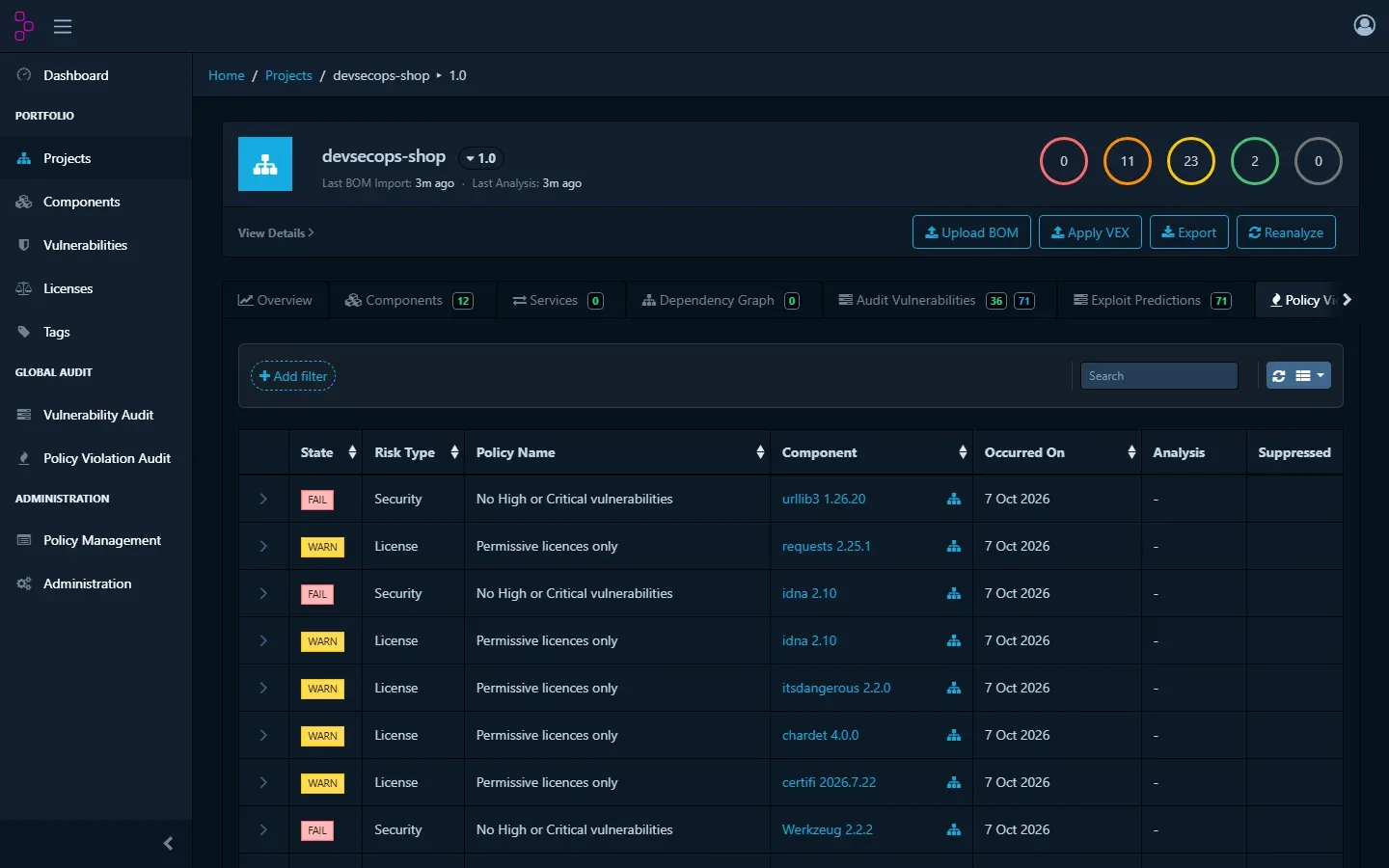Sort by the Policy Name column

click(617, 452)
